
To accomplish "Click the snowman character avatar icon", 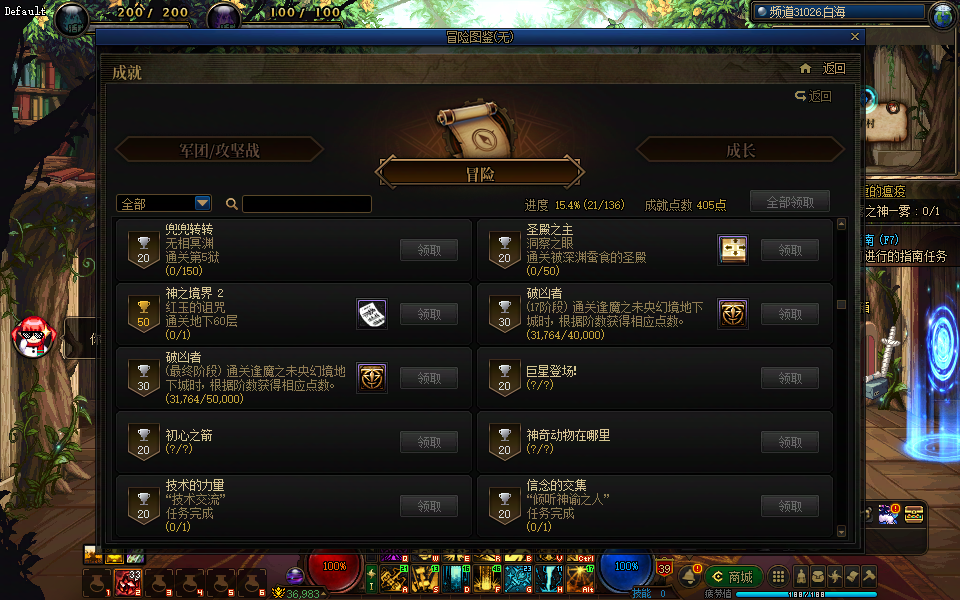I will click(34, 338).
